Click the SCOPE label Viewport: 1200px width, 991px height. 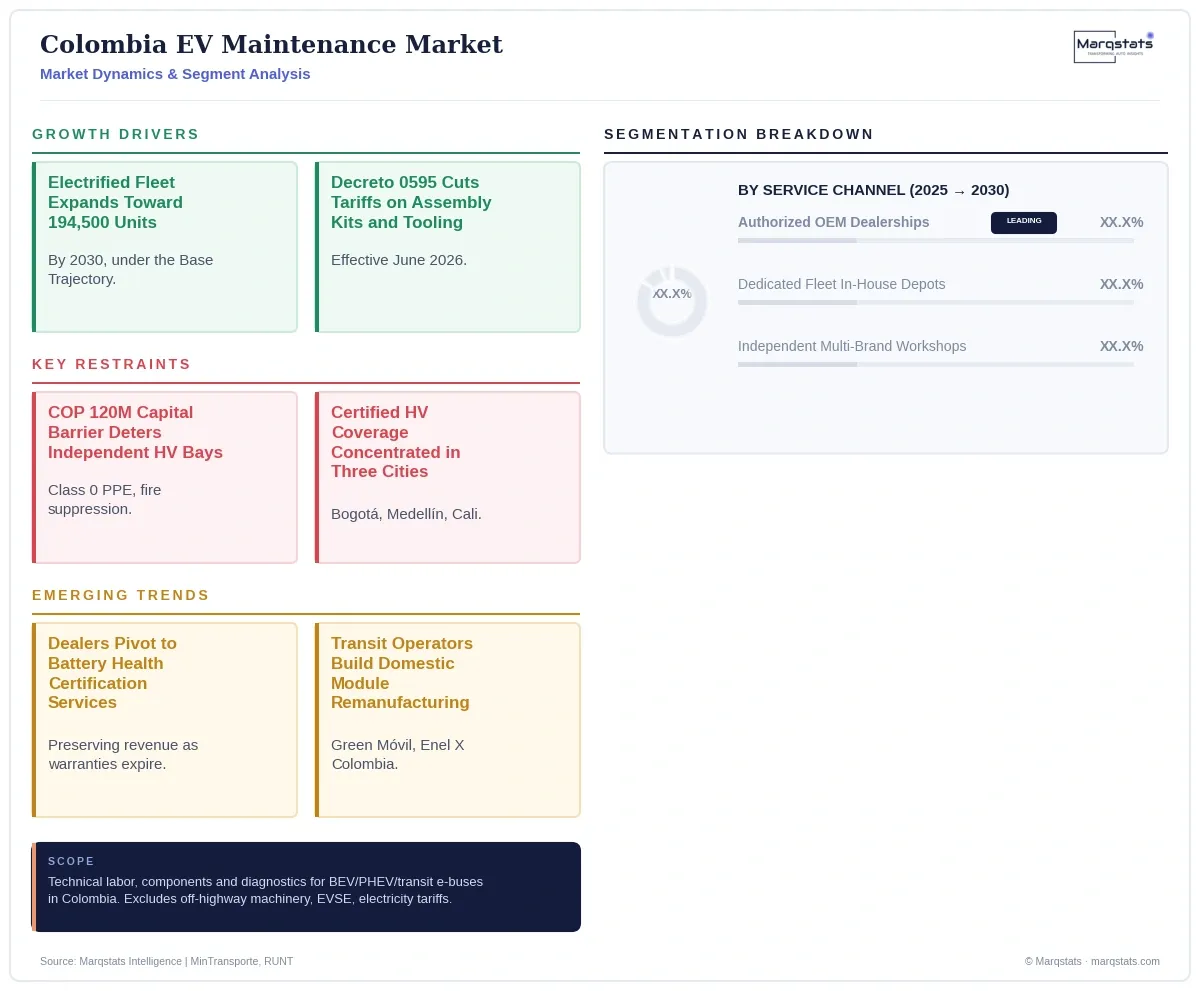pyautogui.click(x=71, y=861)
